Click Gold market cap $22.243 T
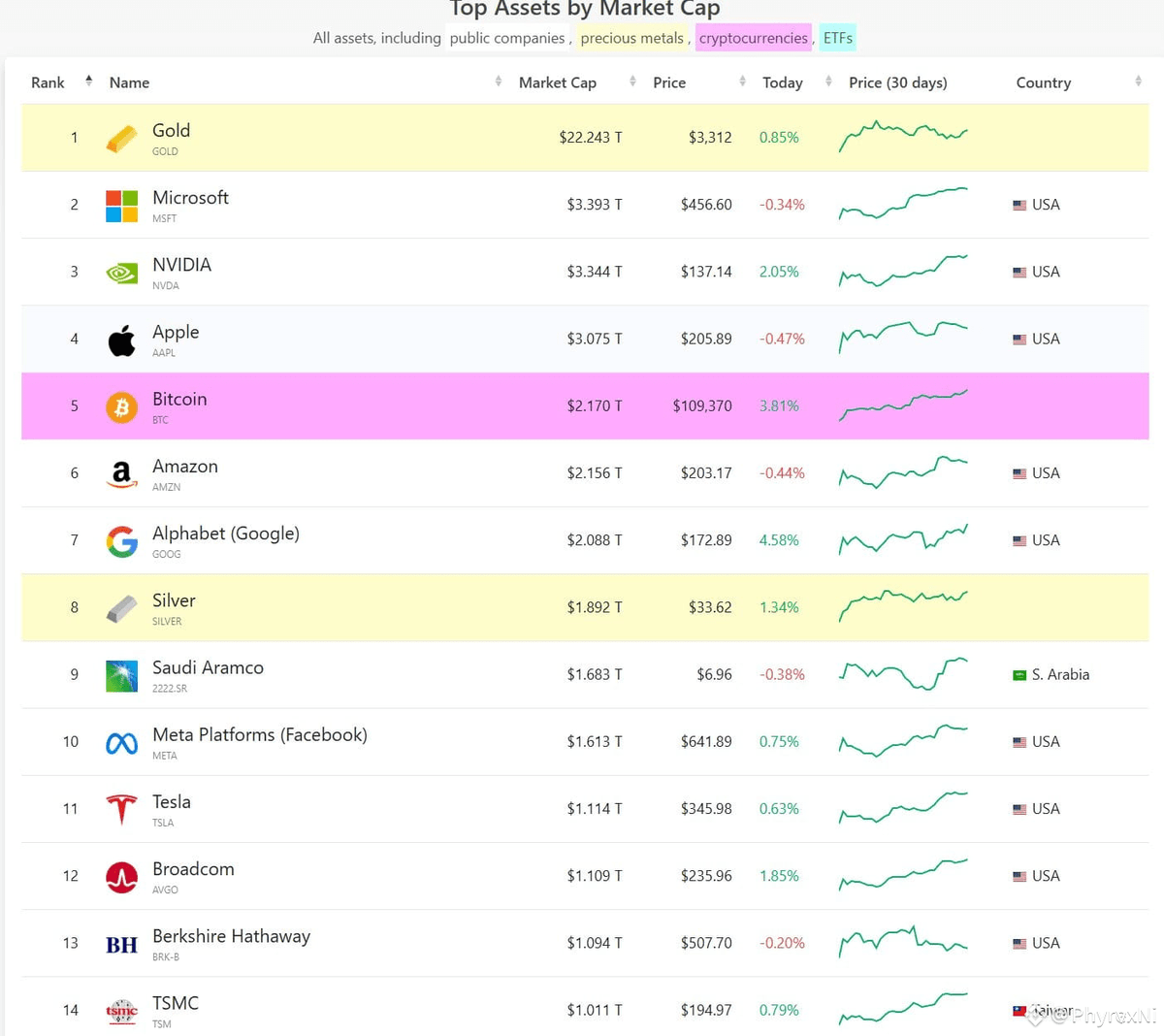 coord(591,138)
